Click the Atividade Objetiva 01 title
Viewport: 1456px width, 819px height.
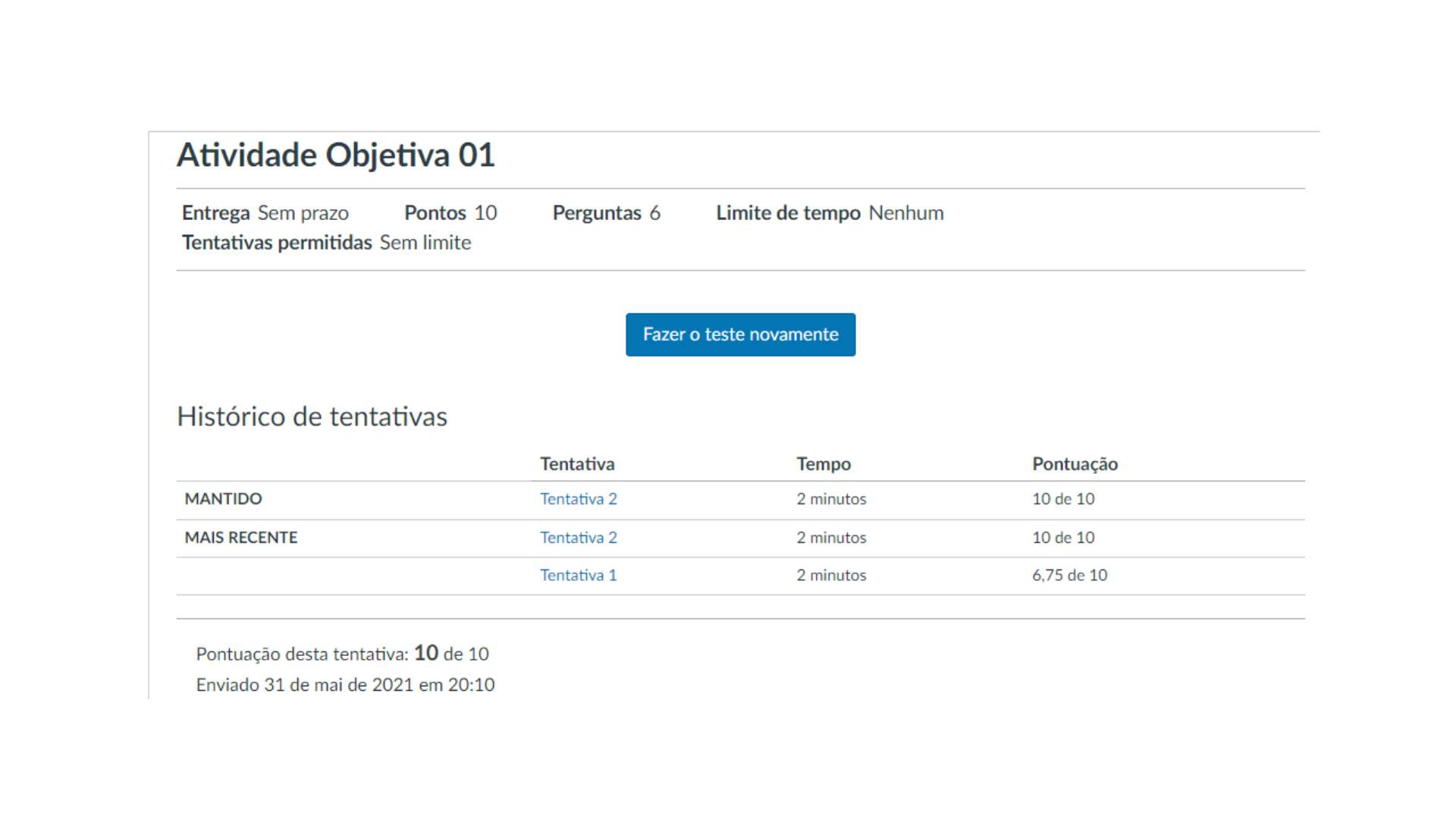[336, 155]
